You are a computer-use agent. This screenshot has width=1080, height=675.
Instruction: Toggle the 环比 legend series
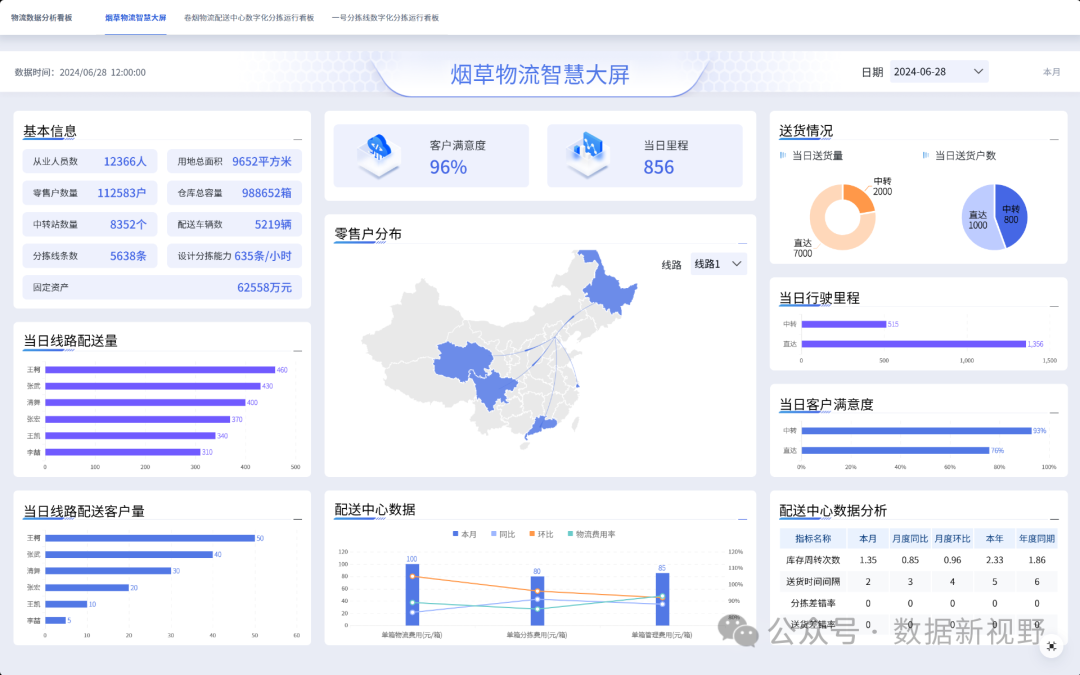538,534
